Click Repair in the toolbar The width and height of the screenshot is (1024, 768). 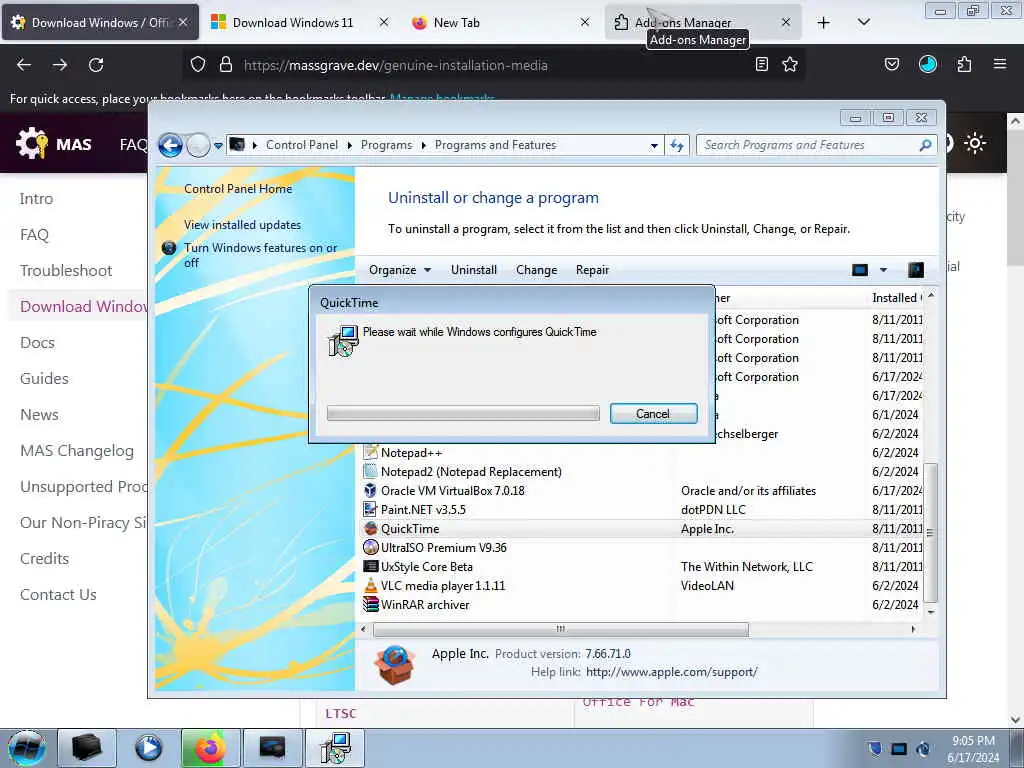click(x=592, y=270)
